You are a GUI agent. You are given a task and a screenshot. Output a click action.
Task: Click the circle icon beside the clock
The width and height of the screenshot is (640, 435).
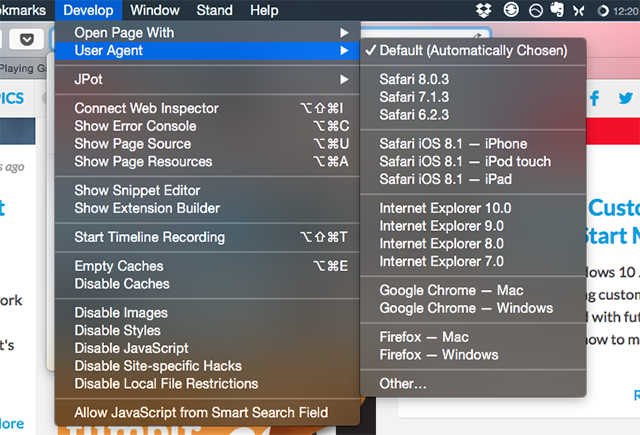tap(603, 11)
